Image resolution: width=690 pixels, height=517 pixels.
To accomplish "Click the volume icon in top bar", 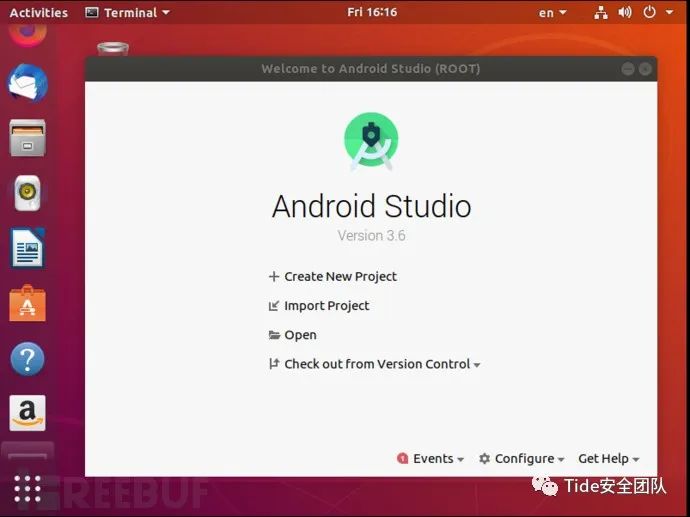I will click(625, 12).
